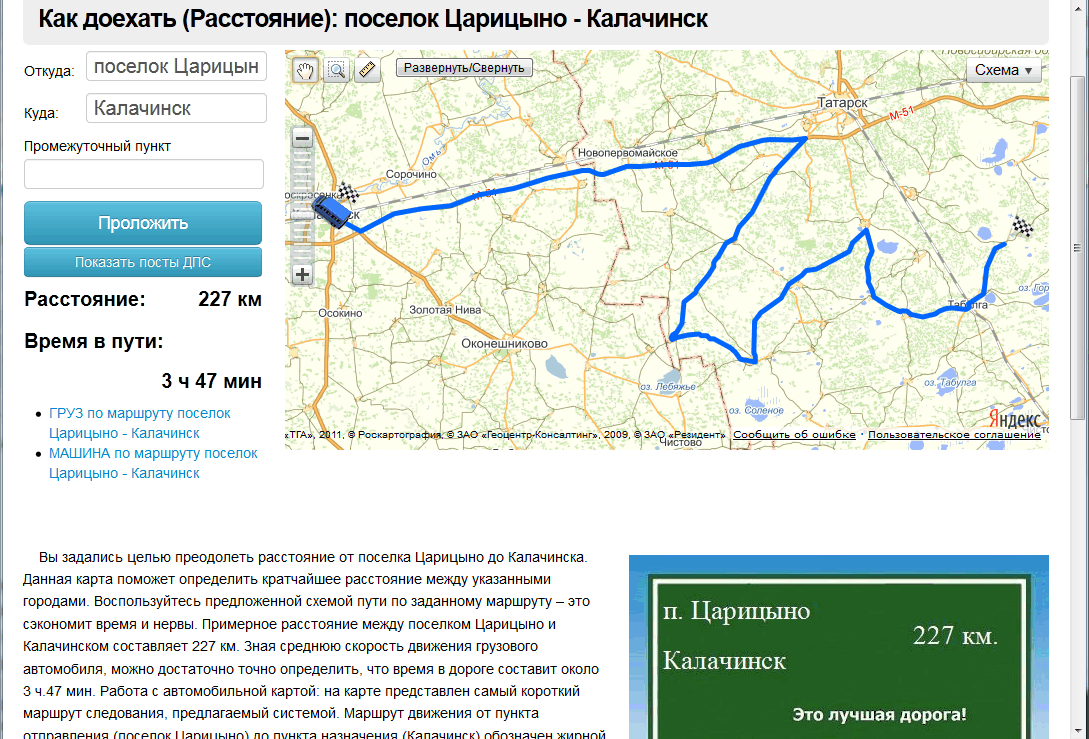Click the checkered finish flag near Сорочино
Image resolution: width=1089 pixels, height=739 pixels.
[x=347, y=192]
